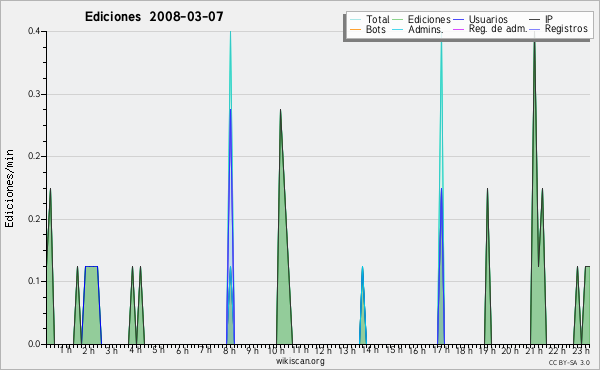Click the 2 h axis tick label
The width and height of the screenshot is (600, 370).
click(88, 350)
